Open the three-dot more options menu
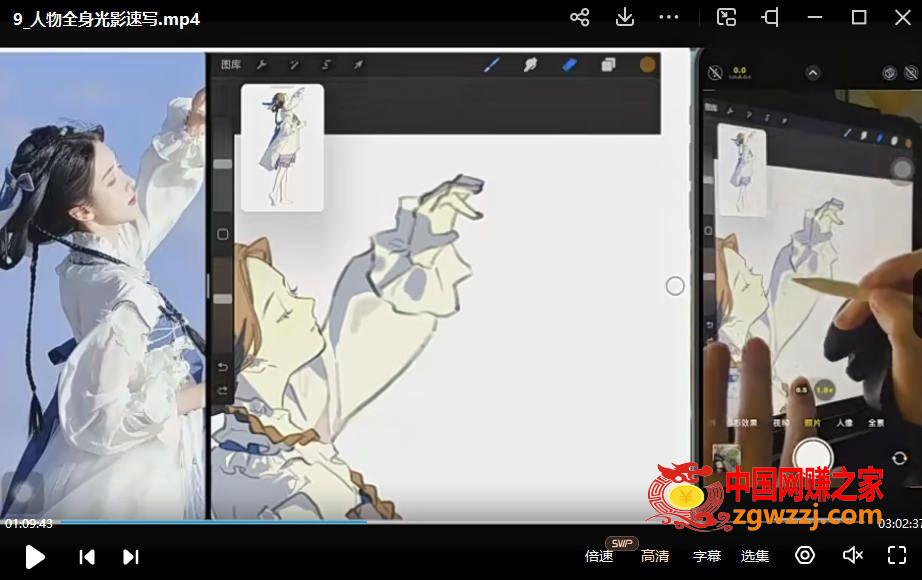922x580 pixels. pyautogui.click(x=669, y=17)
